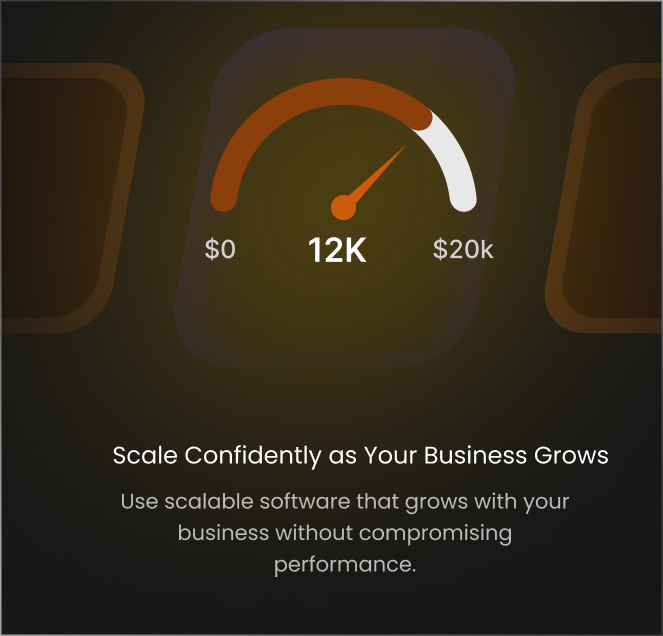663x636 pixels.
Task: Click the orange filled gauge arc
Action: (x=313, y=110)
